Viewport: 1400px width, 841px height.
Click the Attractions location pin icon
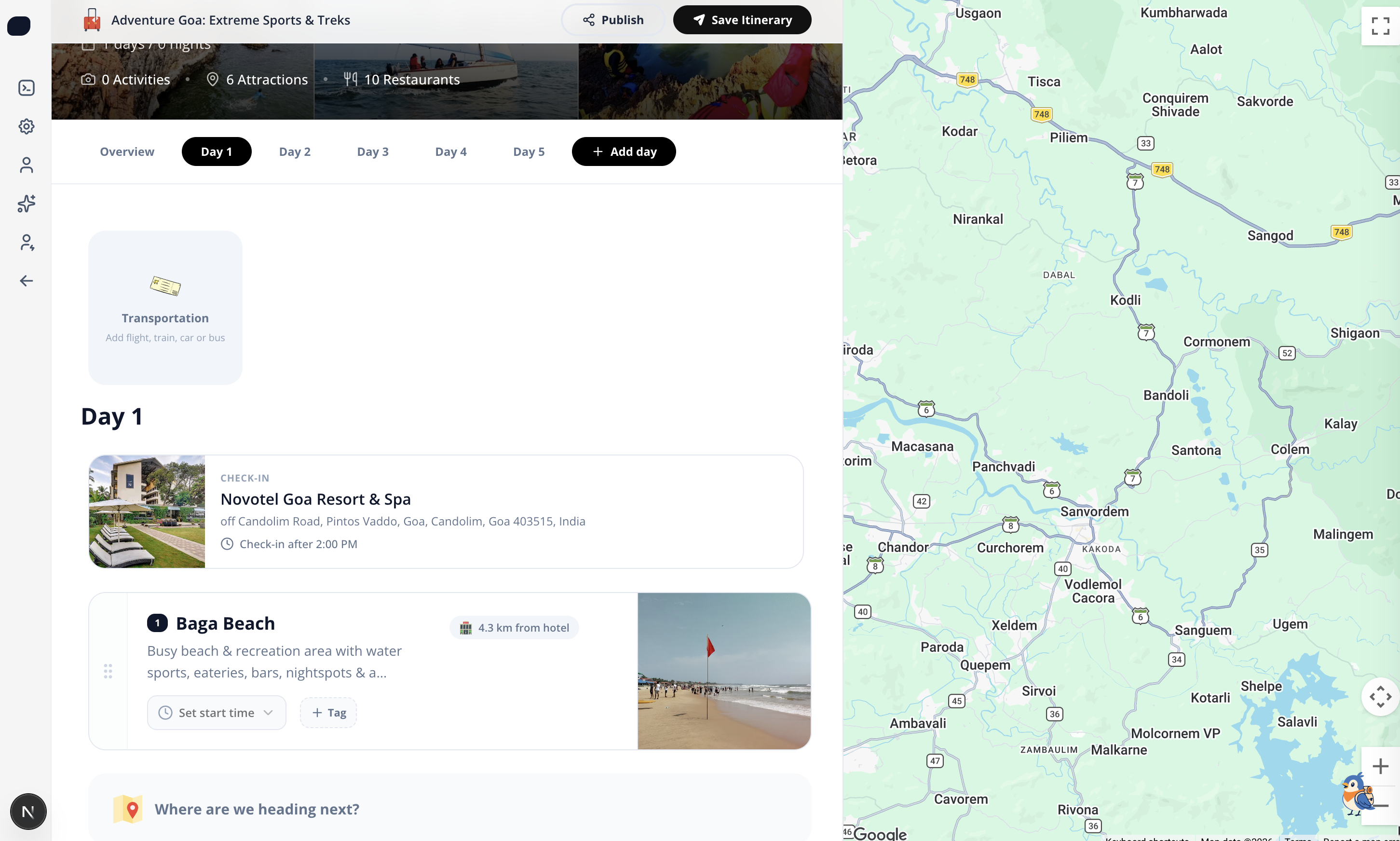pyautogui.click(x=212, y=79)
